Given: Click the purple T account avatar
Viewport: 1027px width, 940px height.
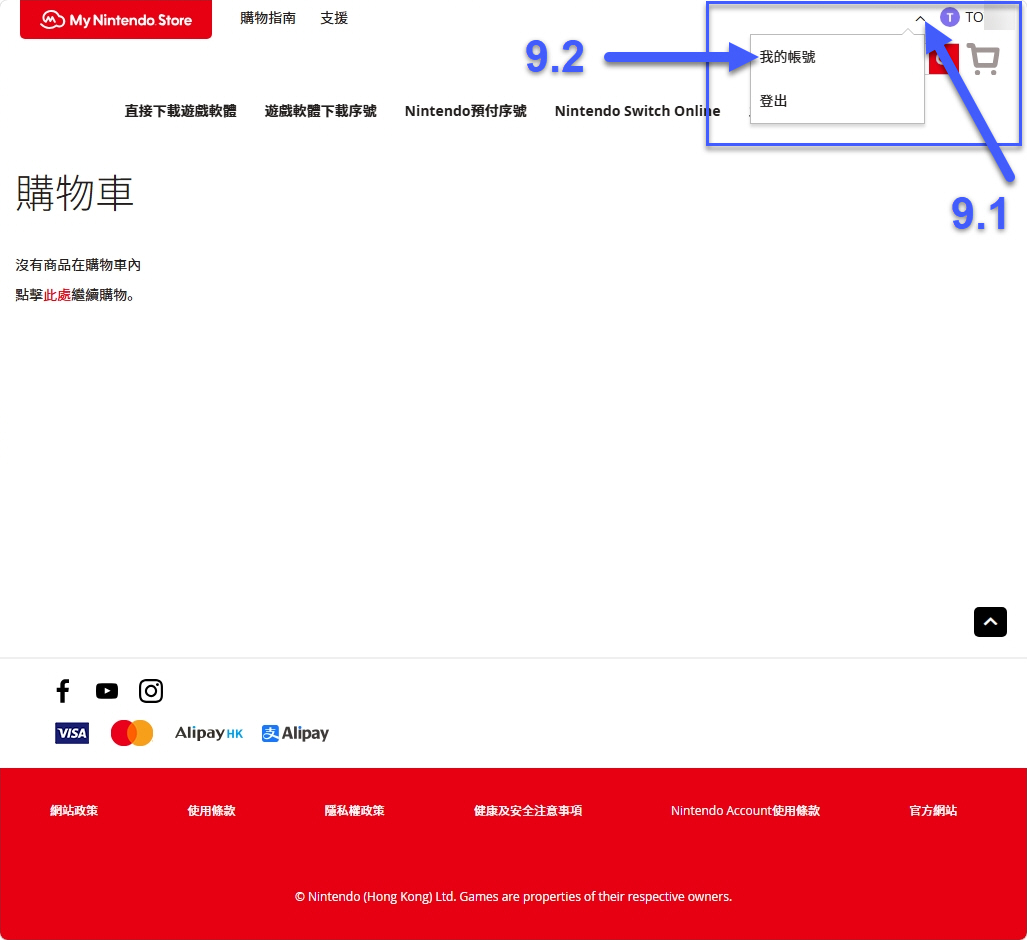Looking at the screenshot, I should [x=949, y=17].
